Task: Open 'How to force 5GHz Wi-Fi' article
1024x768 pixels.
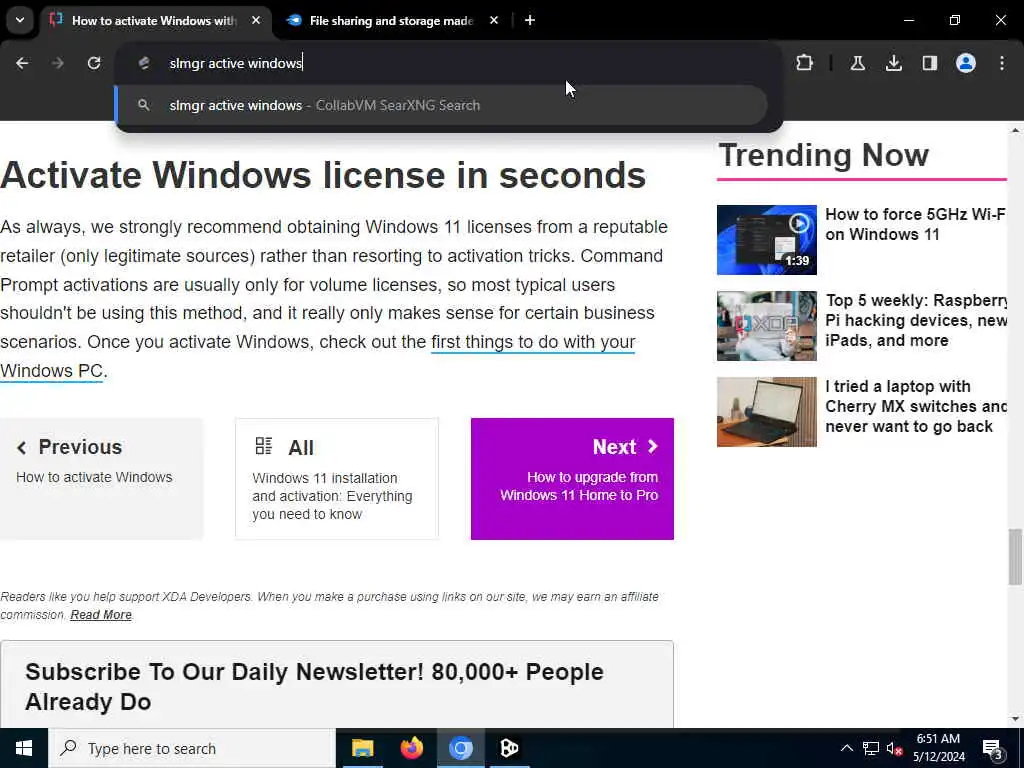Action: pos(916,224)
